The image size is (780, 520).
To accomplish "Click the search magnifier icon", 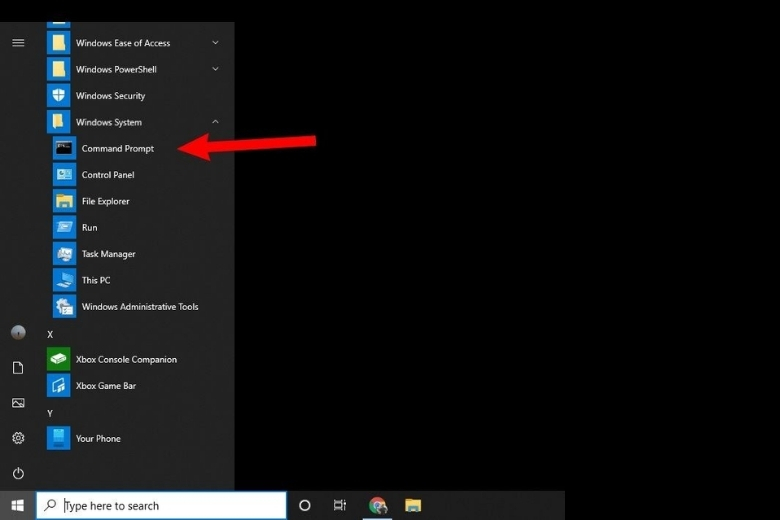I will click(50, 506).
